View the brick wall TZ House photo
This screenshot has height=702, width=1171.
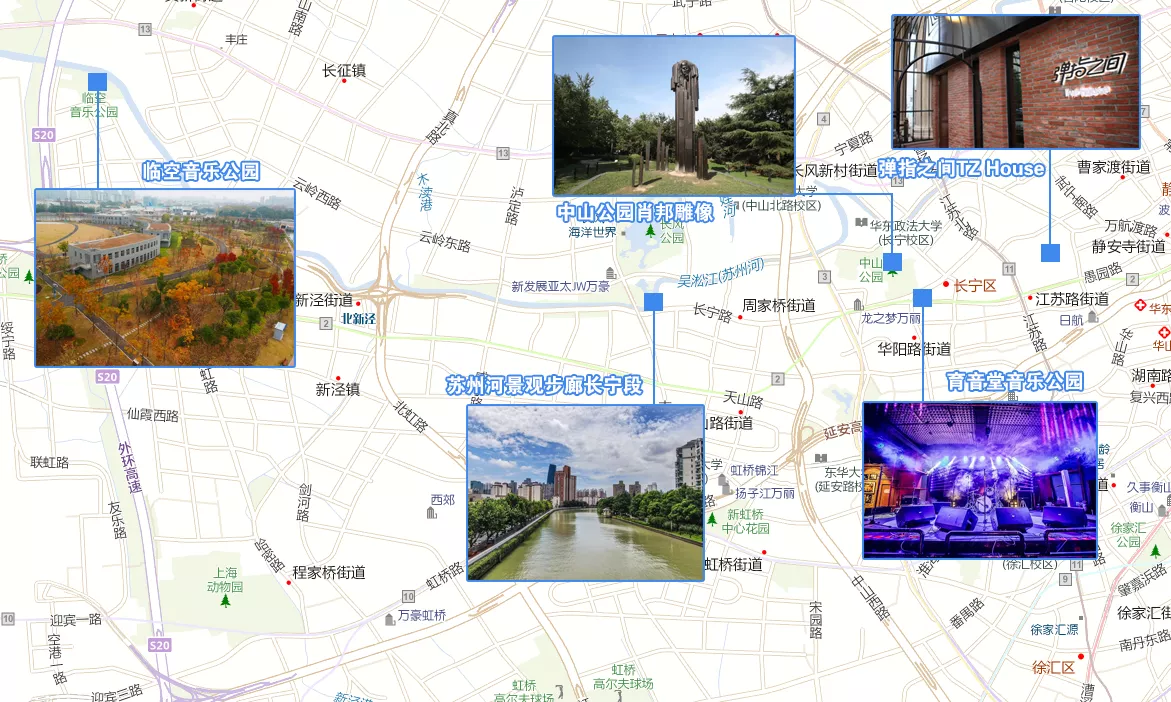coord(1015,81)
